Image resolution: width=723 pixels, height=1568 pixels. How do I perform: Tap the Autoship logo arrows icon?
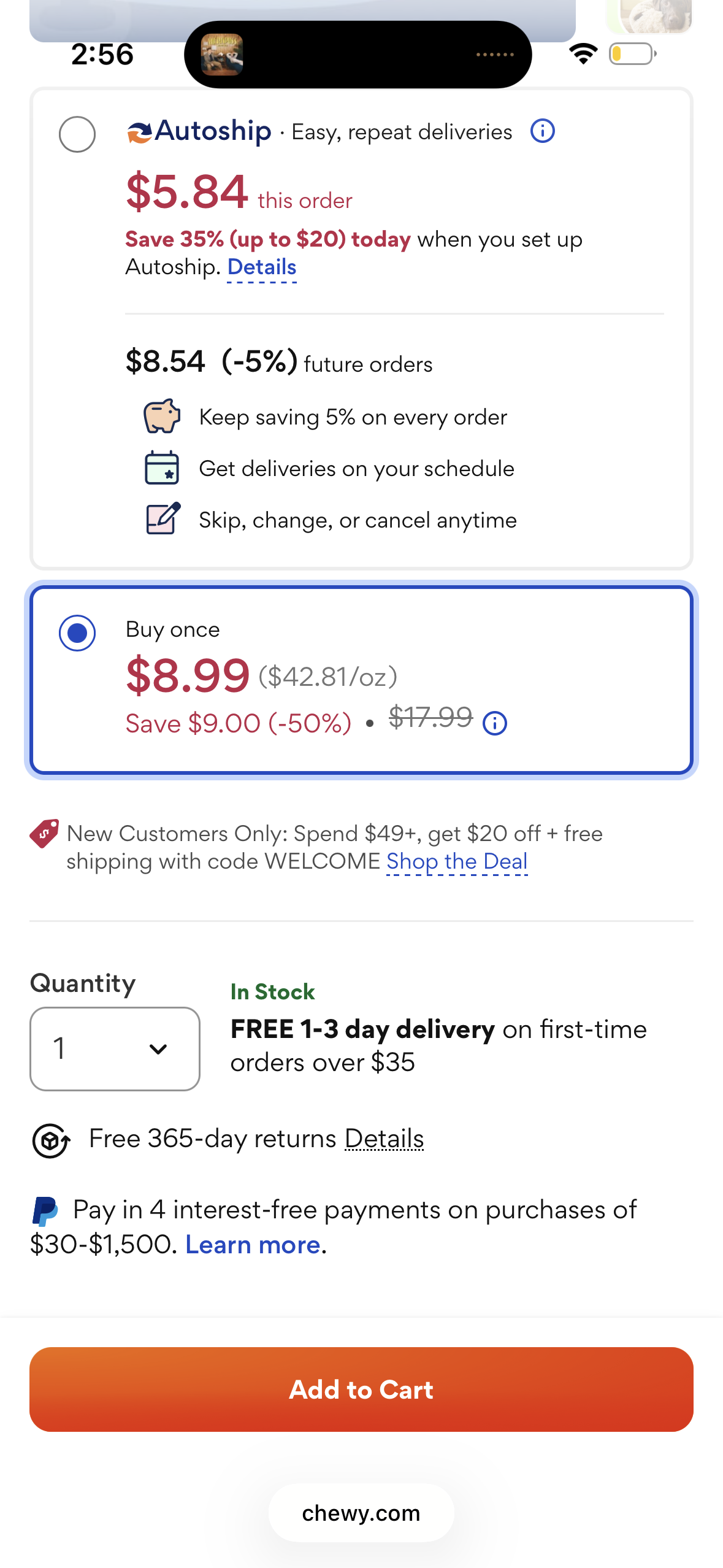(x=139, y=133)
